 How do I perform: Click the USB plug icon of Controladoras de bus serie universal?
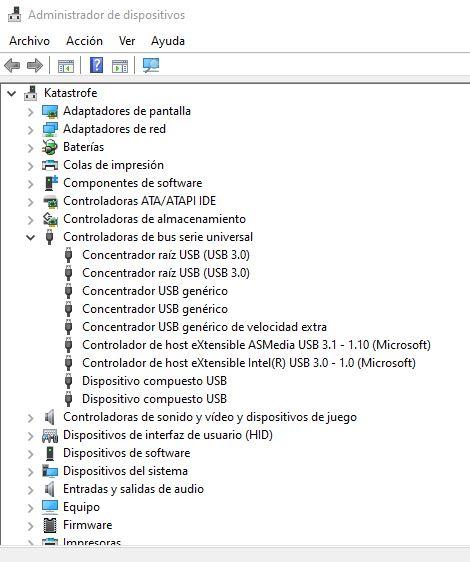(x=49, y=237)
